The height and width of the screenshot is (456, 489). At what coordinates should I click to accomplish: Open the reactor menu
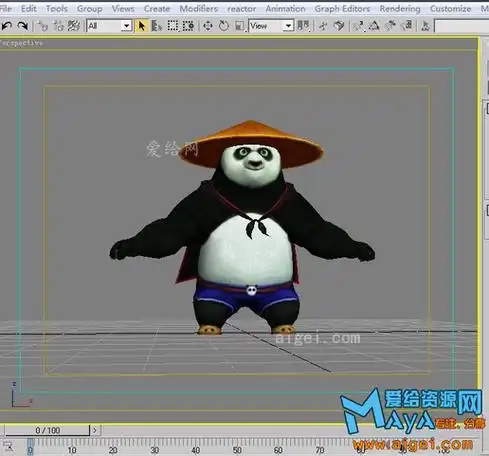pyautogui.click(x=242, y=9)
